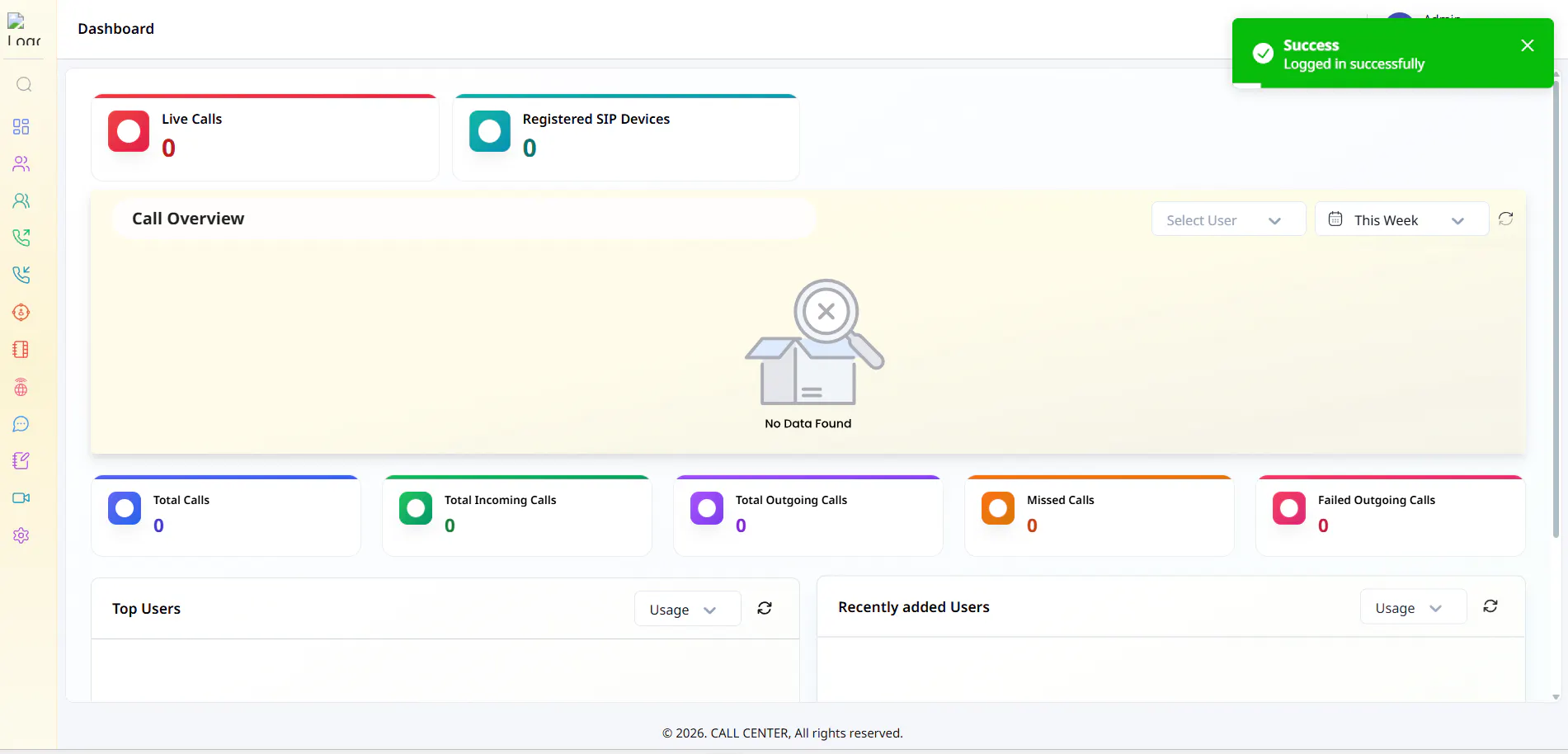
Task: Click the Registered SIP Devices label
Action: click(596, 119)
